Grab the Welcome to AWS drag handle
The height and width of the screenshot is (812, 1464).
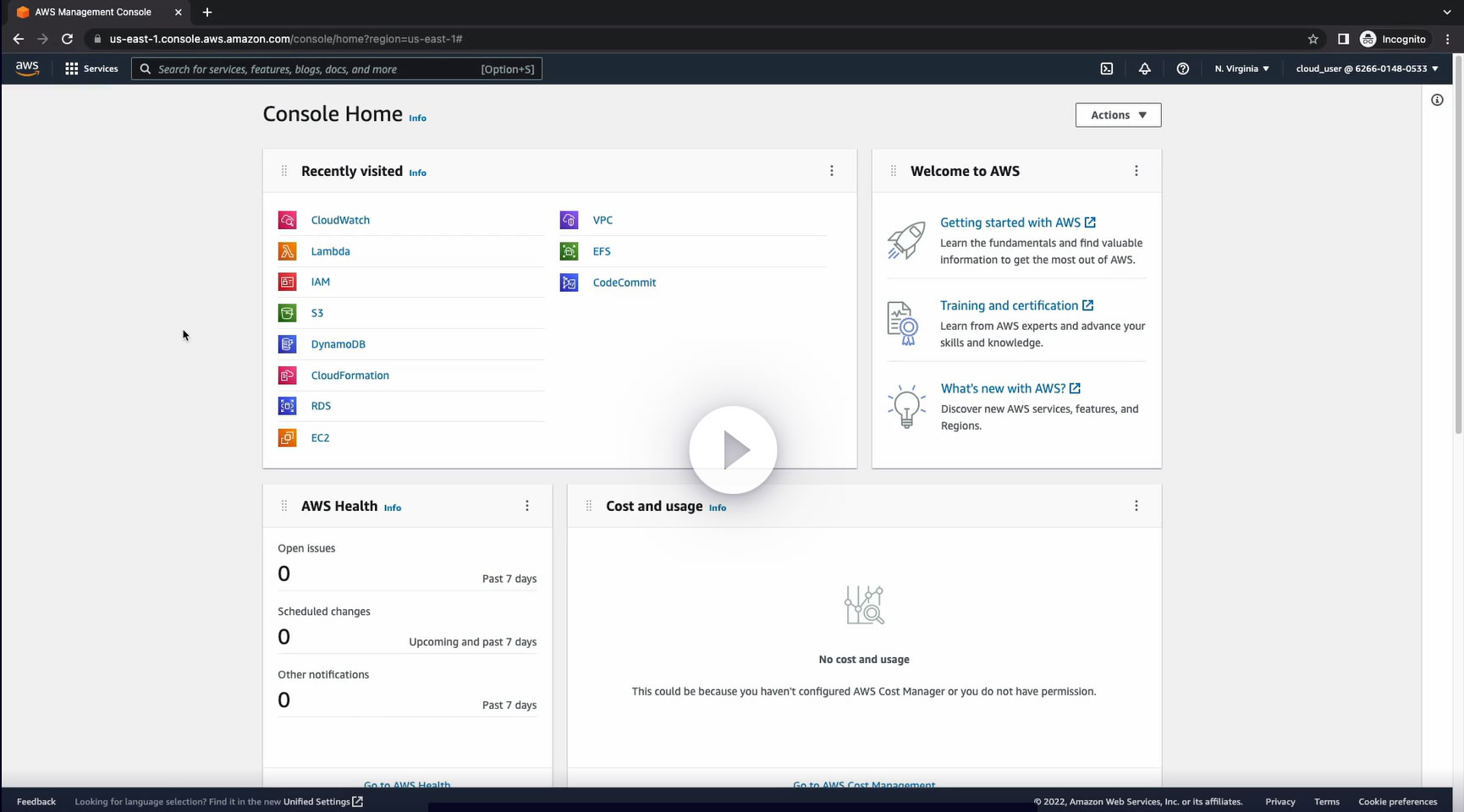[894, 171]
